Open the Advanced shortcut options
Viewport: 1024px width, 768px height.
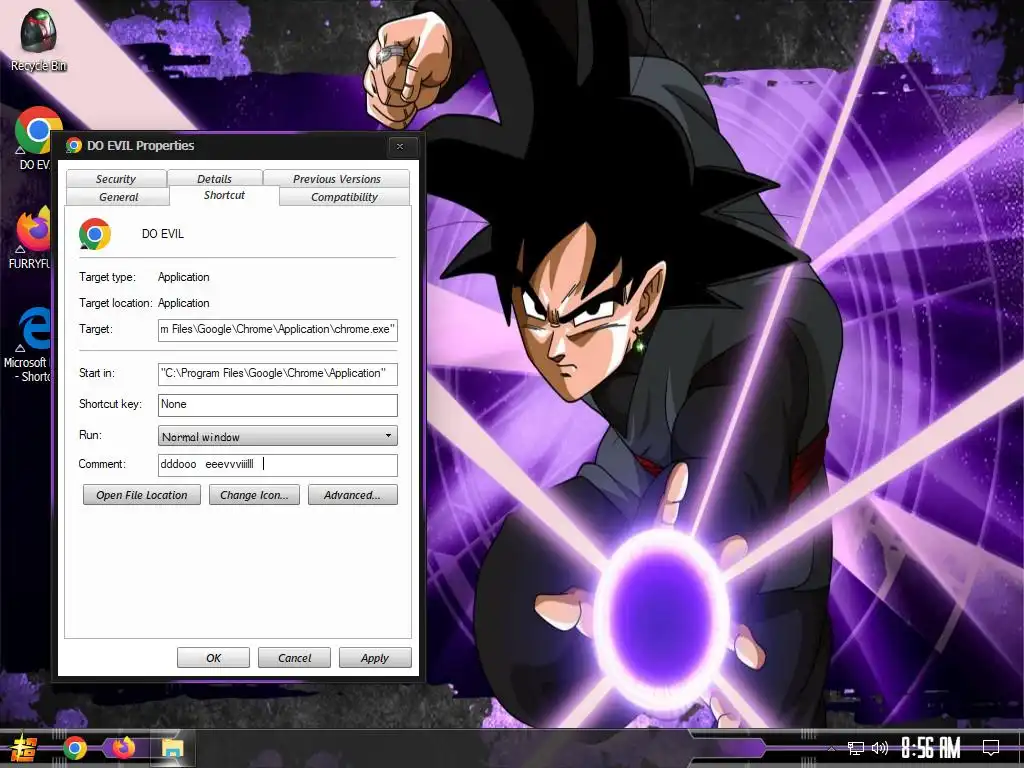[353, 495]
